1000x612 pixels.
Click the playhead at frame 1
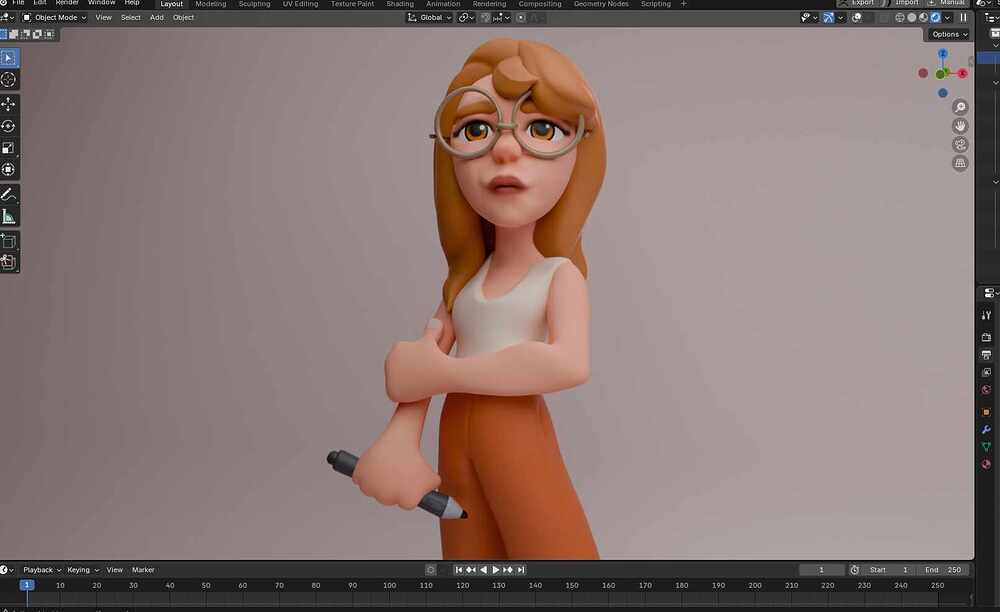click(x=27, y=585)
